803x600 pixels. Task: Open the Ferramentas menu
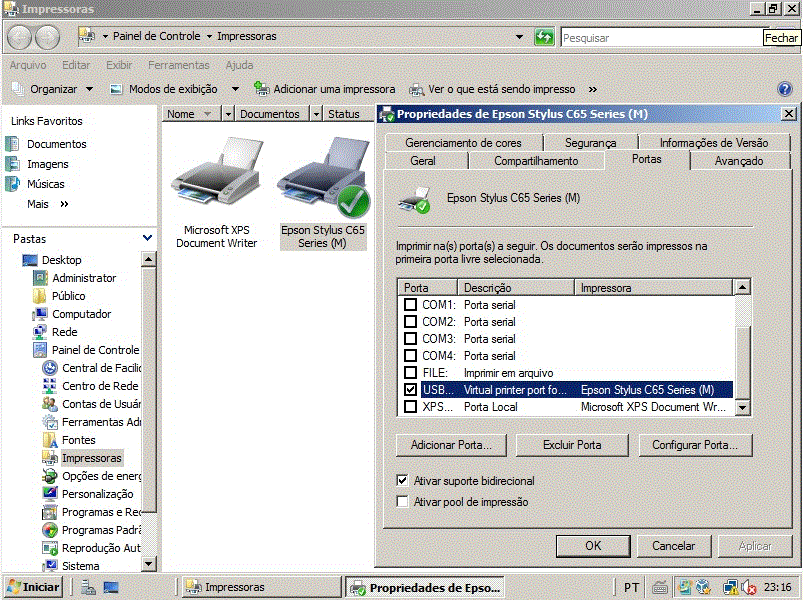pyautogui.click(x=178, y=65)
